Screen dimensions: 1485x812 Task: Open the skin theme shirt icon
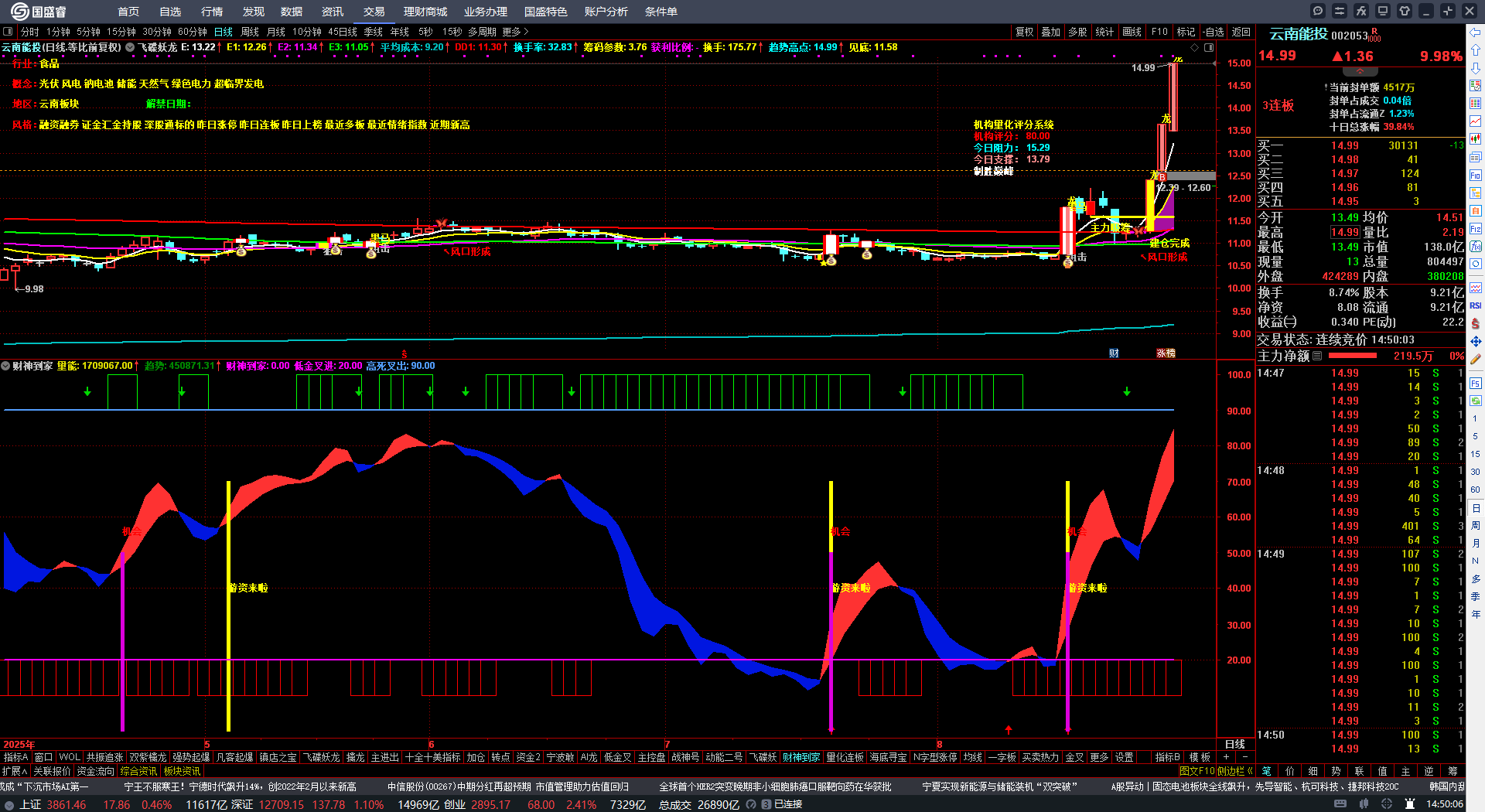click(x=1405, y=11)
